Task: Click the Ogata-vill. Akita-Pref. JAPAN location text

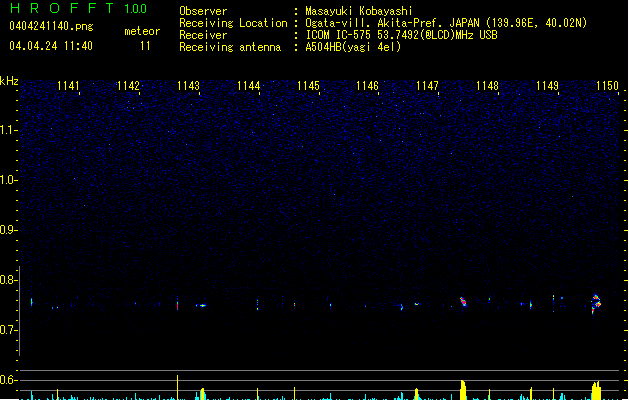Action: [446, 23]
